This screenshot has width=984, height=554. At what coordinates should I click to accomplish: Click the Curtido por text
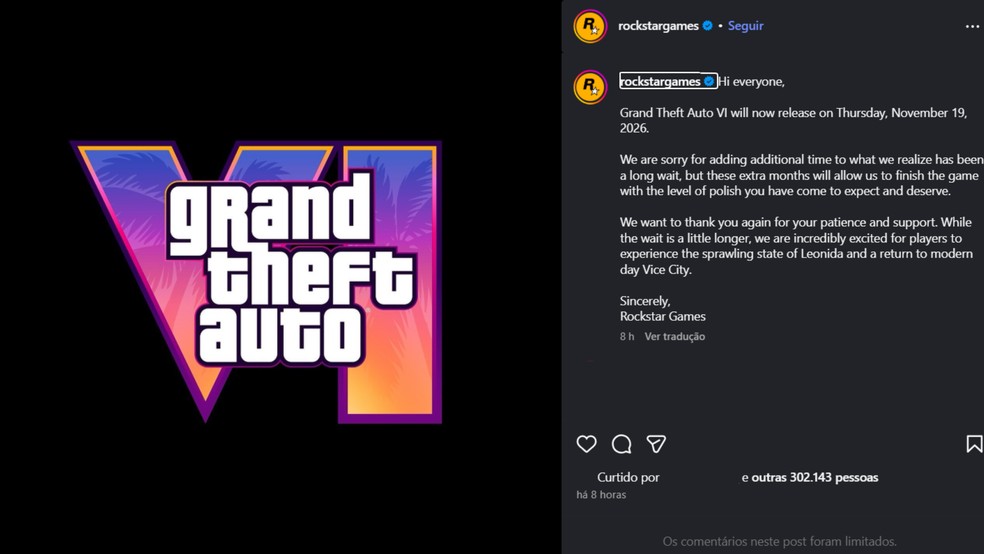pos(628,478)
